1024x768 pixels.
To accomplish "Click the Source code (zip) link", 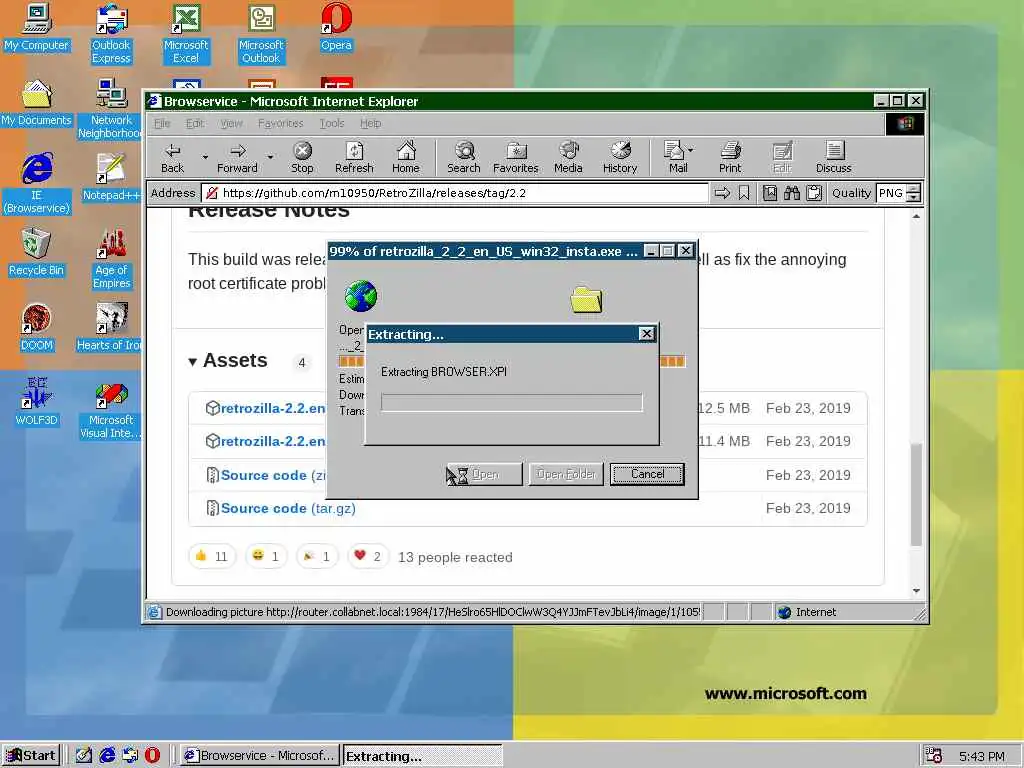I will point(273,475).
